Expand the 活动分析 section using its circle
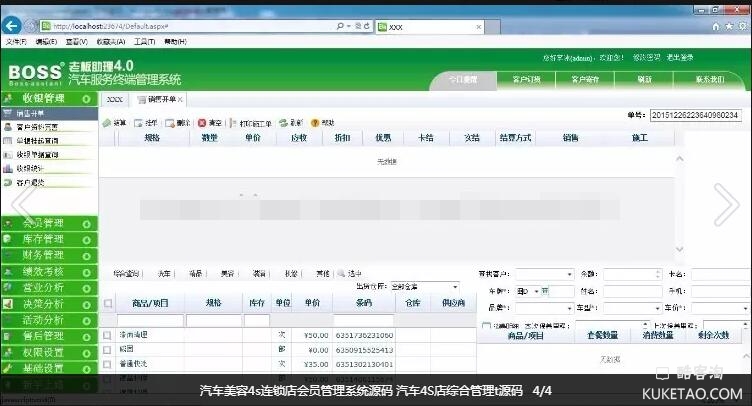752x406 pixels. [86, 321]
